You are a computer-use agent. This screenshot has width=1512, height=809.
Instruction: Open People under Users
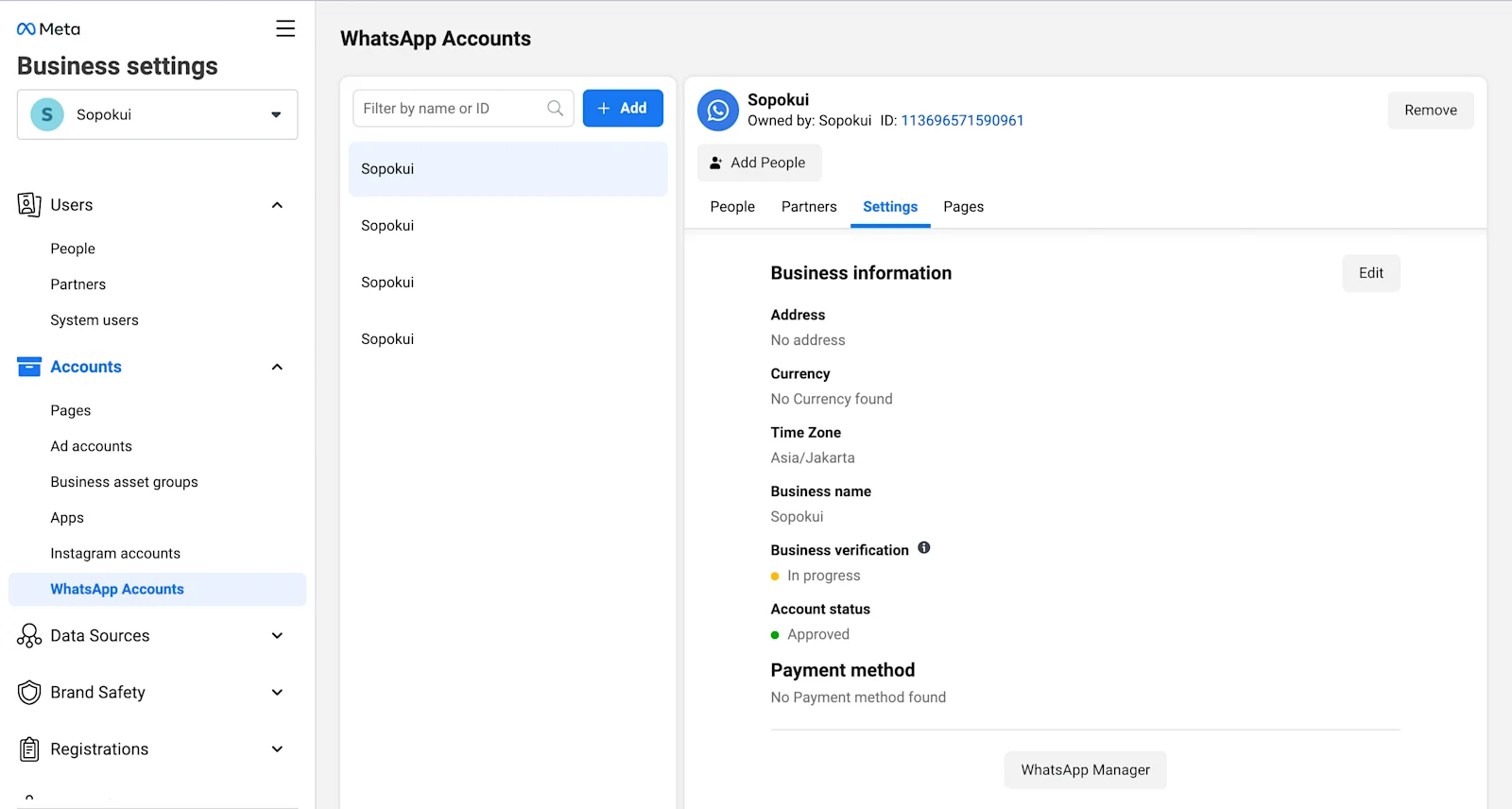point(73,249)
